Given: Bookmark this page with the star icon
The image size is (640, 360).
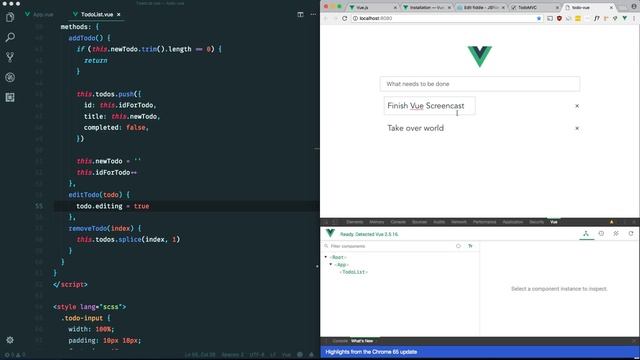Looking at the screenshot, I should coord(539,18).
